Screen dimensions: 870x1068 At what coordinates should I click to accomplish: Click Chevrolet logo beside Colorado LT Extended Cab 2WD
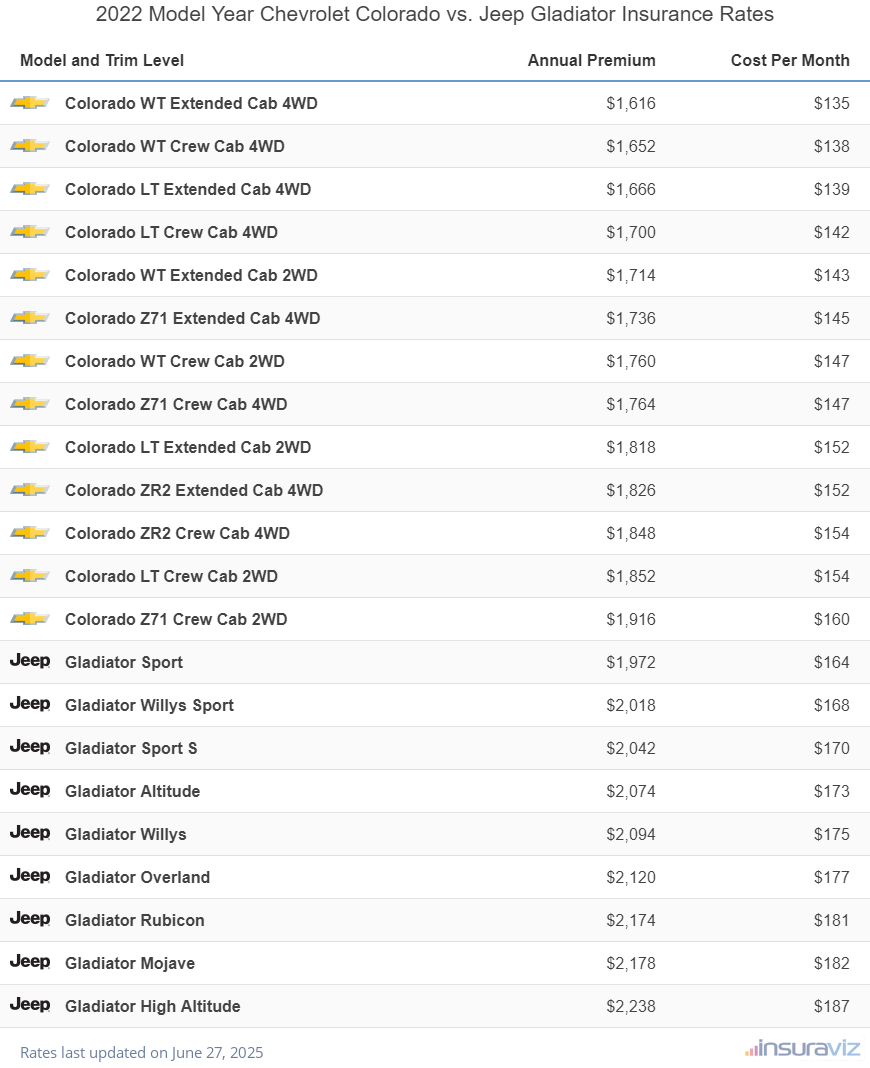click(30, 446)
